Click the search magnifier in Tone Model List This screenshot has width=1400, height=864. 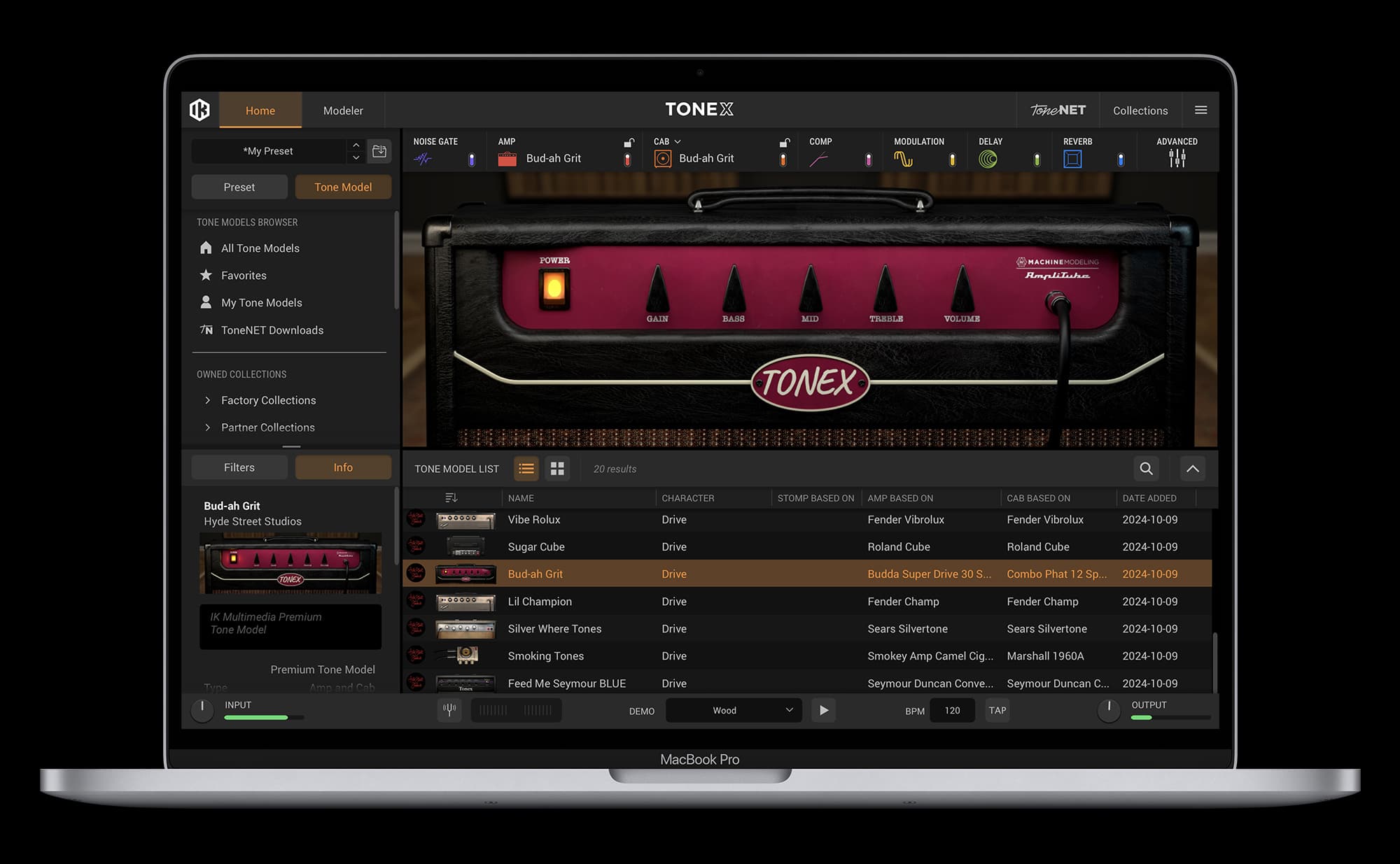click(1146, 469)
